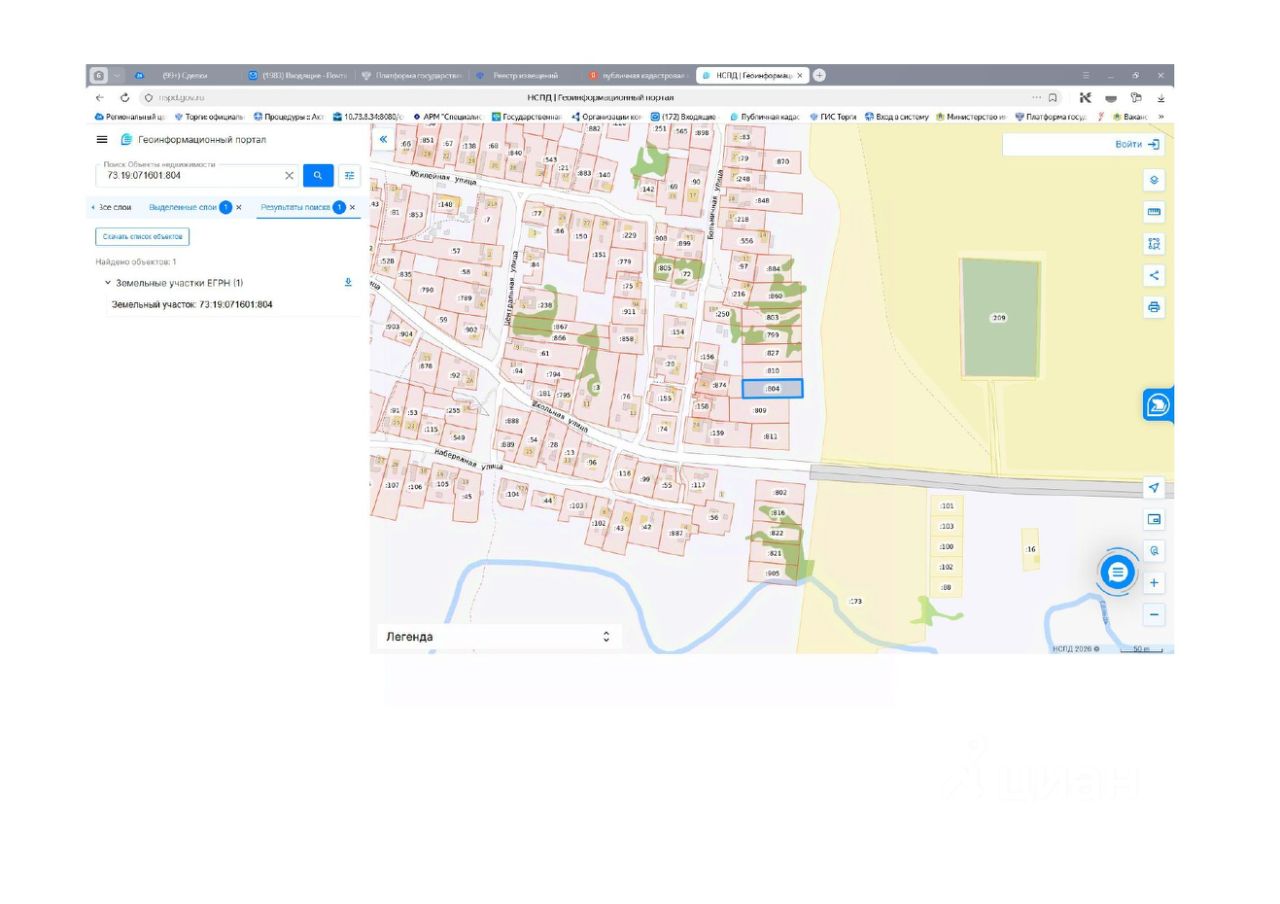
Task: Toggle the overview mini-map icon
Action: [x=1154, y=519]
